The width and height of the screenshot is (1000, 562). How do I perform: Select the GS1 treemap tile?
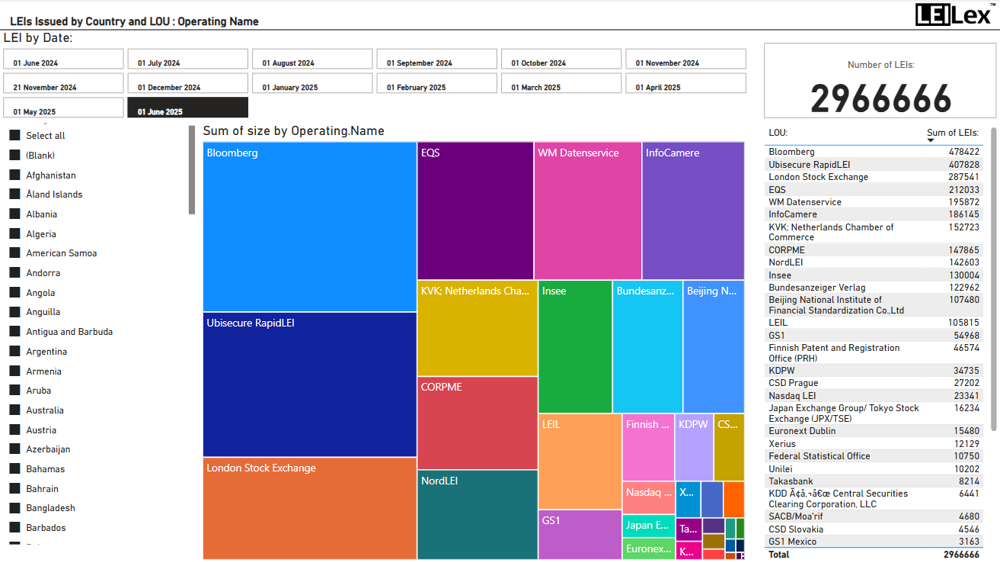580,535
